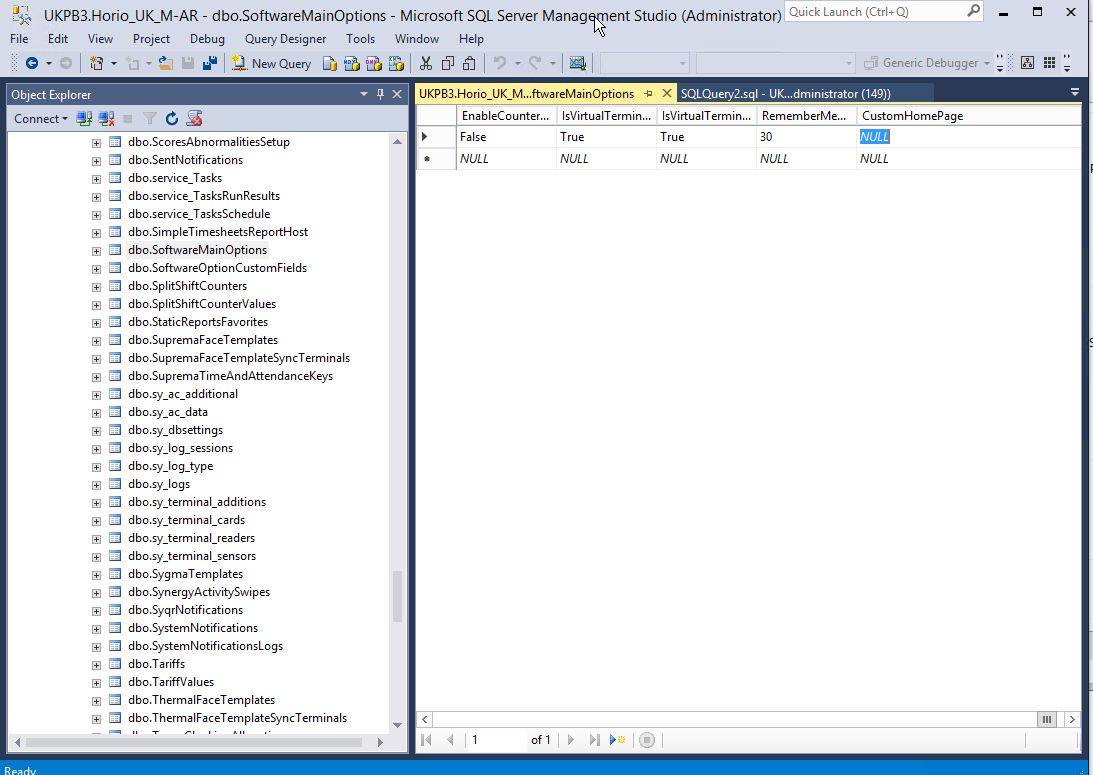1093x775 pixels.
Task: Open the back navigation history dropdown arrow
Action: [x=49, y=63]
